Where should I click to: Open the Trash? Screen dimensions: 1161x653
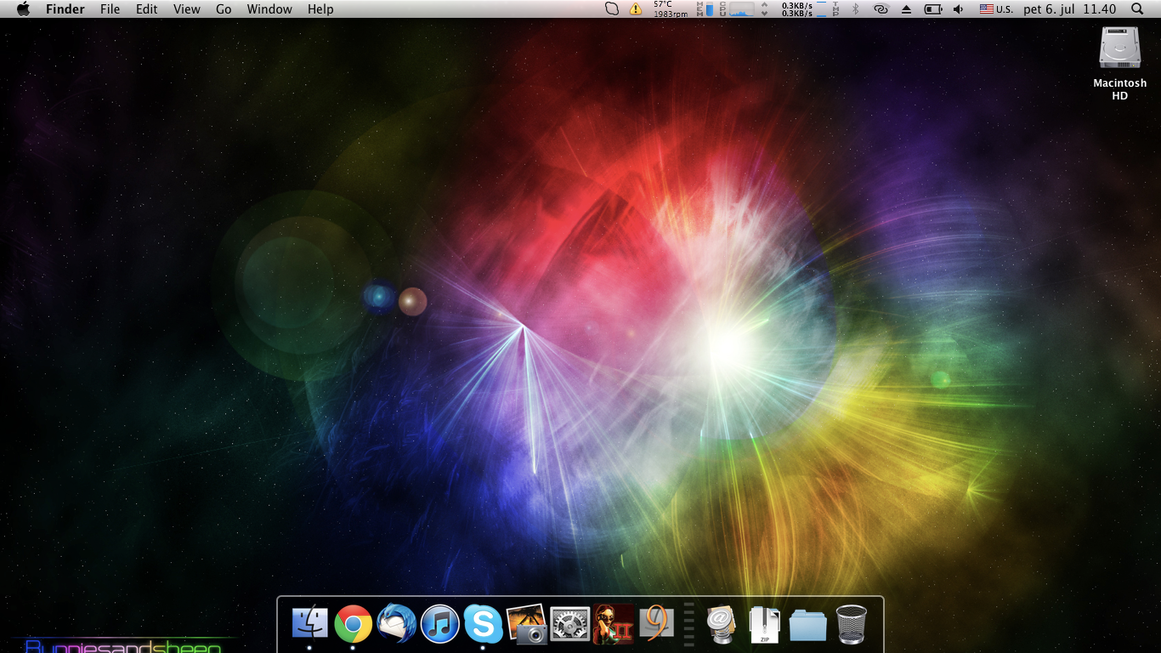click(x=851, y=623)
